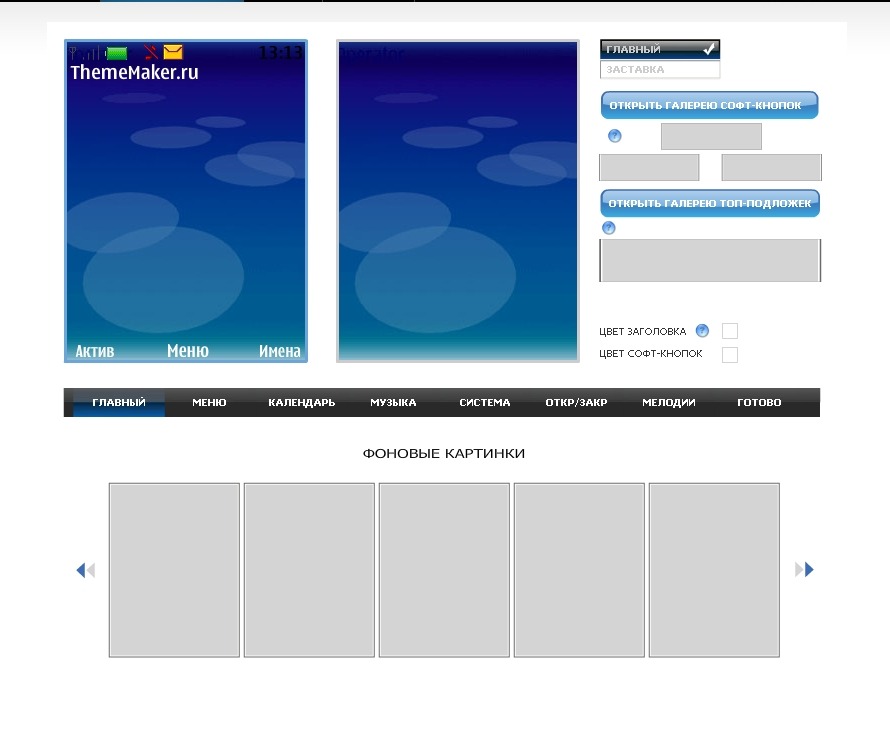Viewport: 890px width, 741px height.
Task: Select the third background picture thumbnail
Action: point(444,570)
